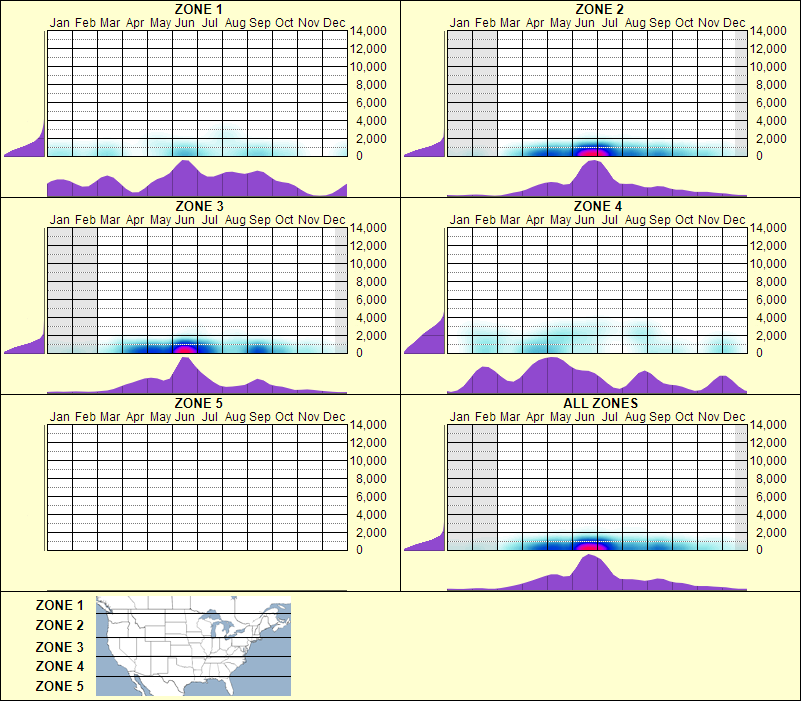
Task: Click the Dec label on ZONE 4 chart
Action: pyautogui.click(x=735, y=218)
